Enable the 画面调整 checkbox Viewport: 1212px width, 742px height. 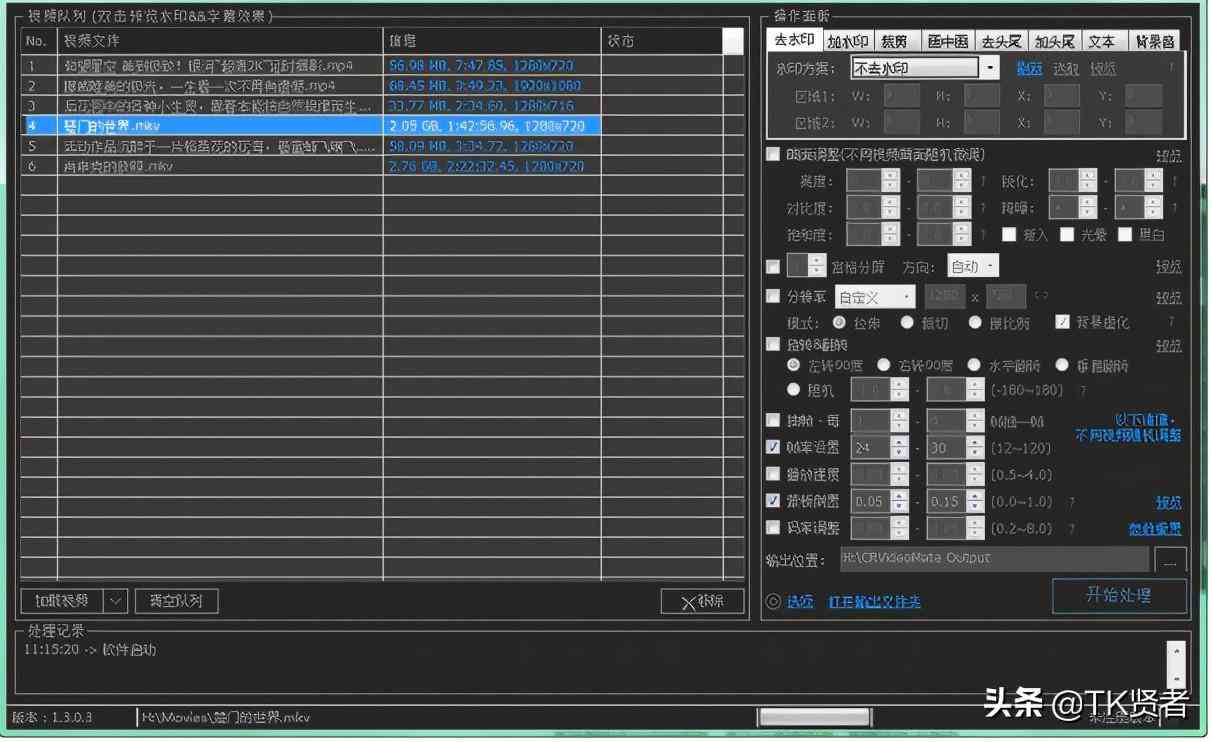(773, 154)
